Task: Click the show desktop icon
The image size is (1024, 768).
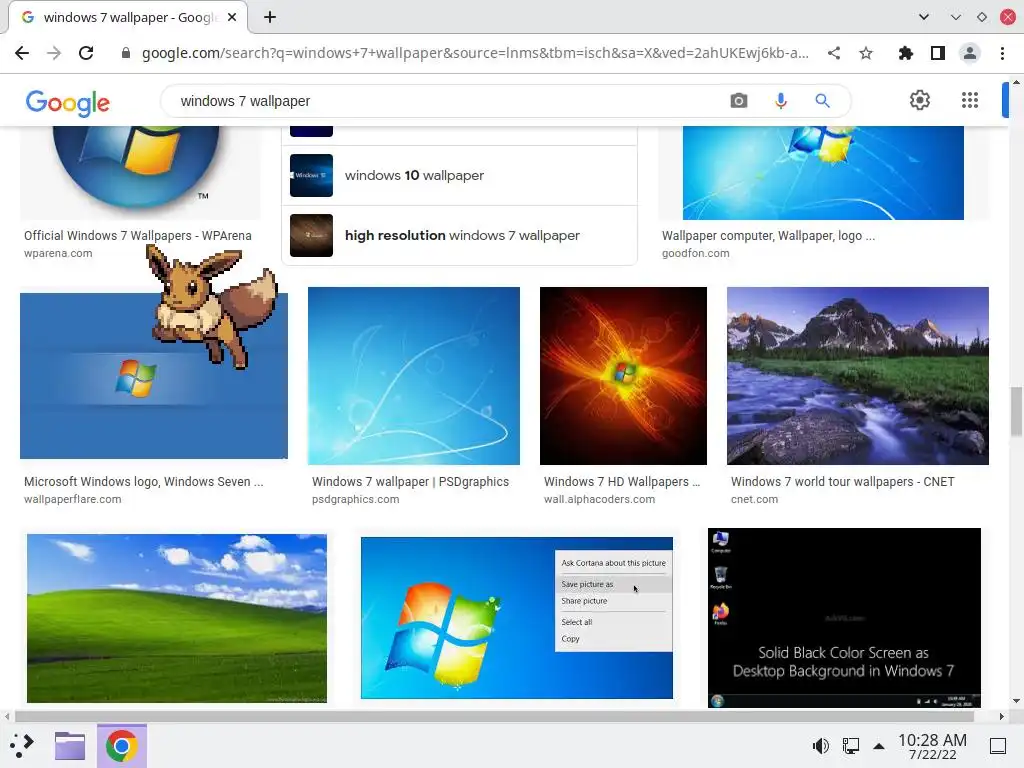Action: click(998, 745)
